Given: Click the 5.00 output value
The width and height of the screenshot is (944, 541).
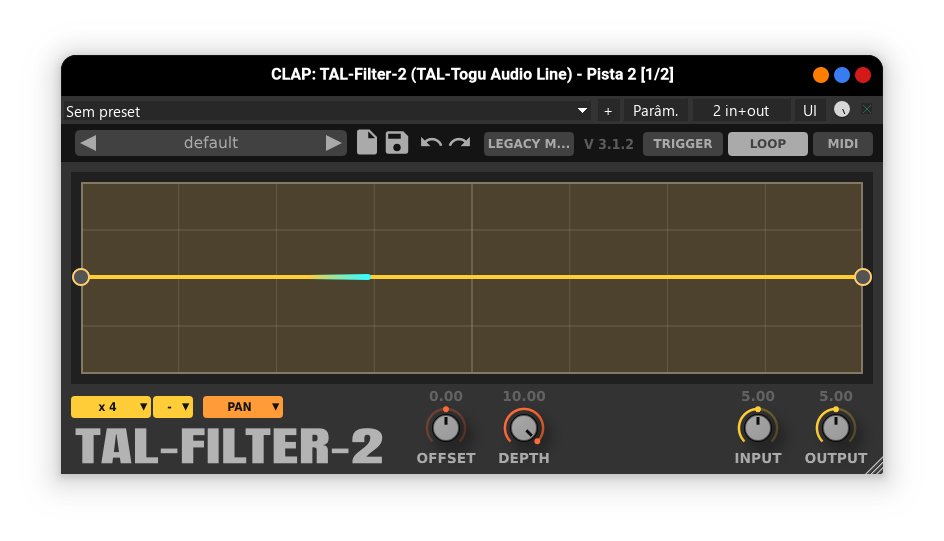Looking at the screenshot, I should click(x=836, y=396).
